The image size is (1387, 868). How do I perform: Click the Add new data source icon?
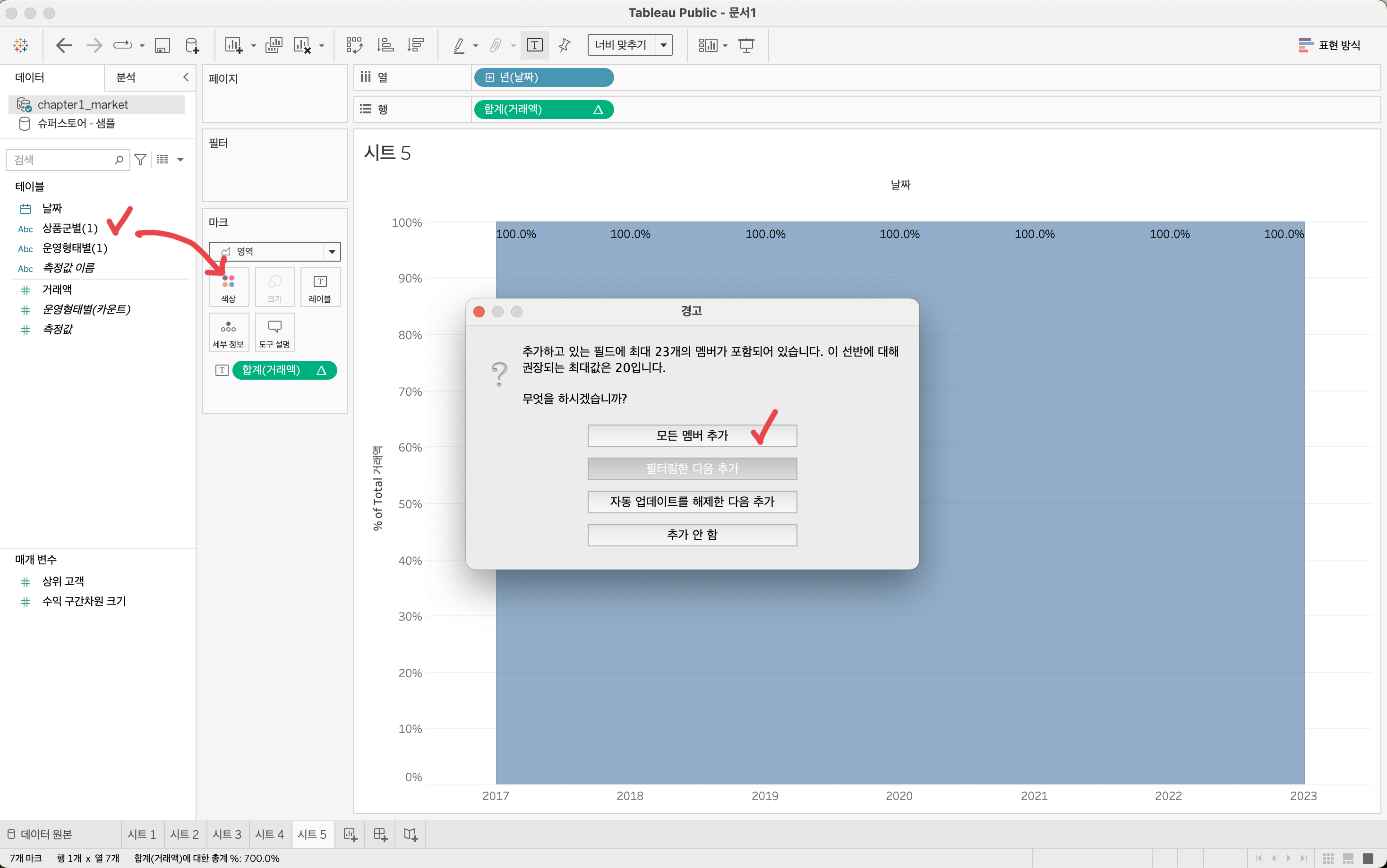click(x=192, y=45)
